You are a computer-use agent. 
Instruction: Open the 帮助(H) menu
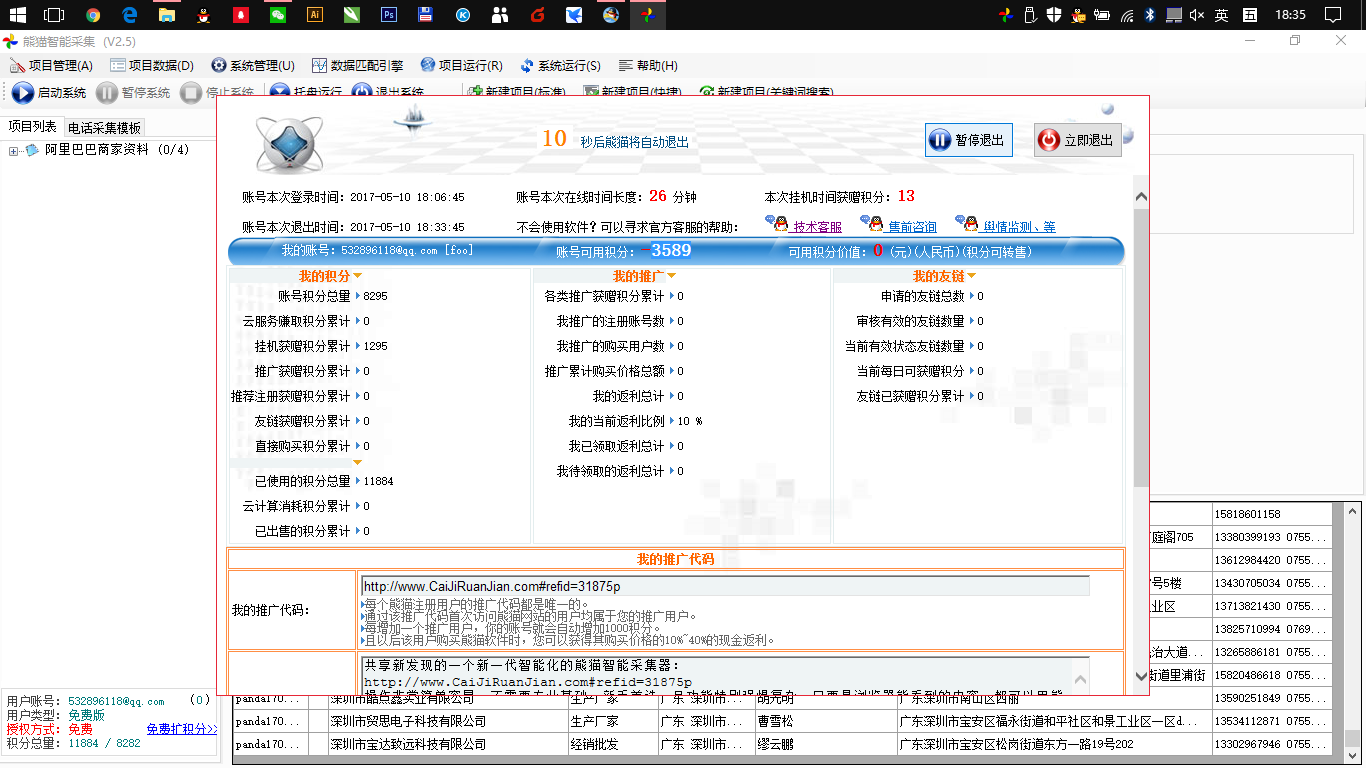[648, 66]
